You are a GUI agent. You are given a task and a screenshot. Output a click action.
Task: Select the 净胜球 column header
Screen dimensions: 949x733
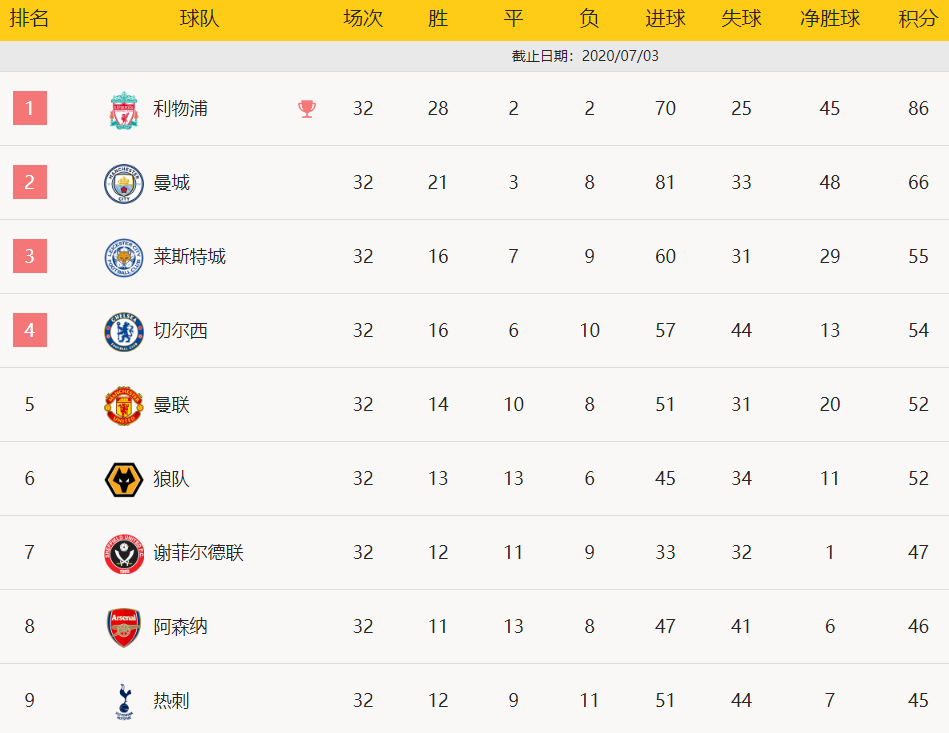pos(830,19)
